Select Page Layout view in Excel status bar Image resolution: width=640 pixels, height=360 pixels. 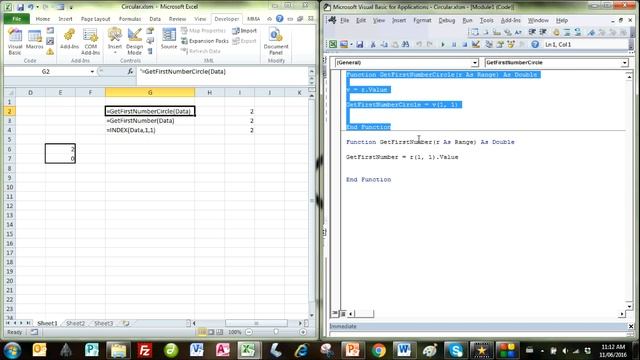211,332
